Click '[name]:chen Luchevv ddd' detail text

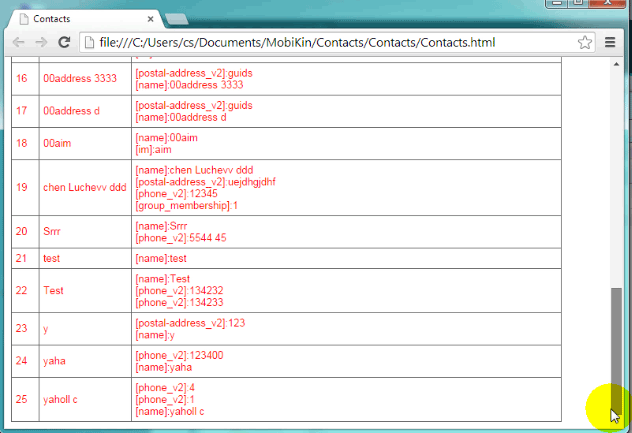point(194,170)
